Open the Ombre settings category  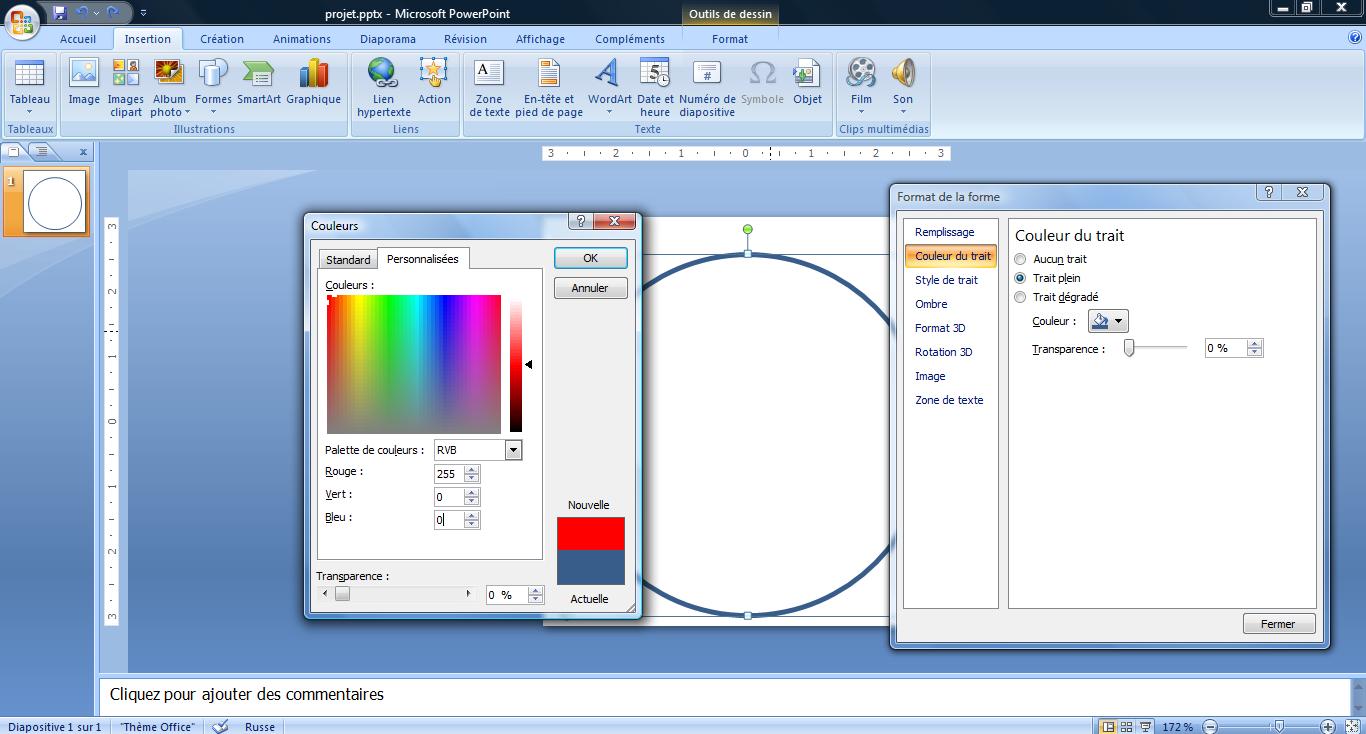(x=931, y=304)
